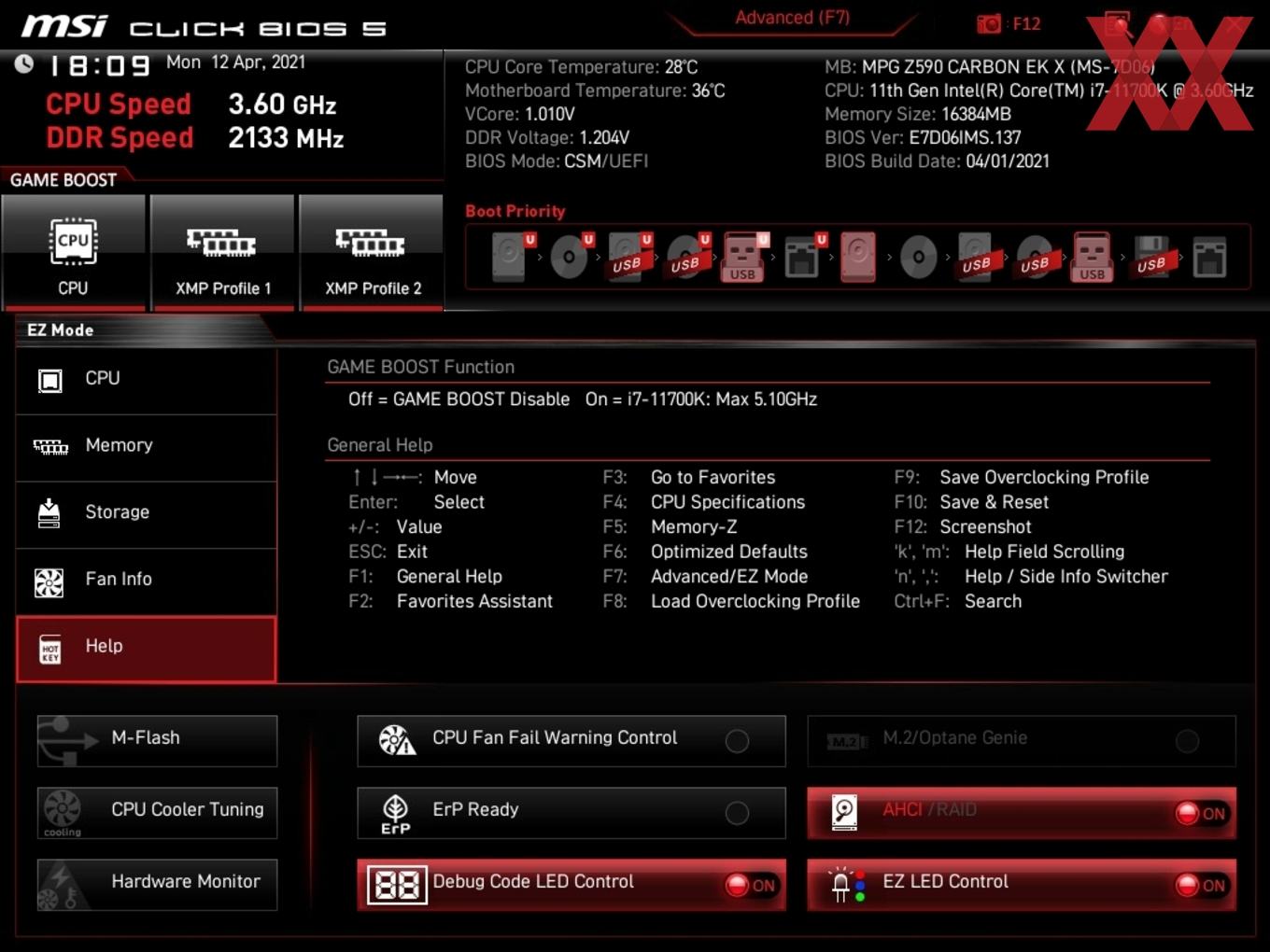This screenshot has height=952, width=1270.
Task: Click the MSI Click BIOS 5 logo
Action: coord(204,26)
